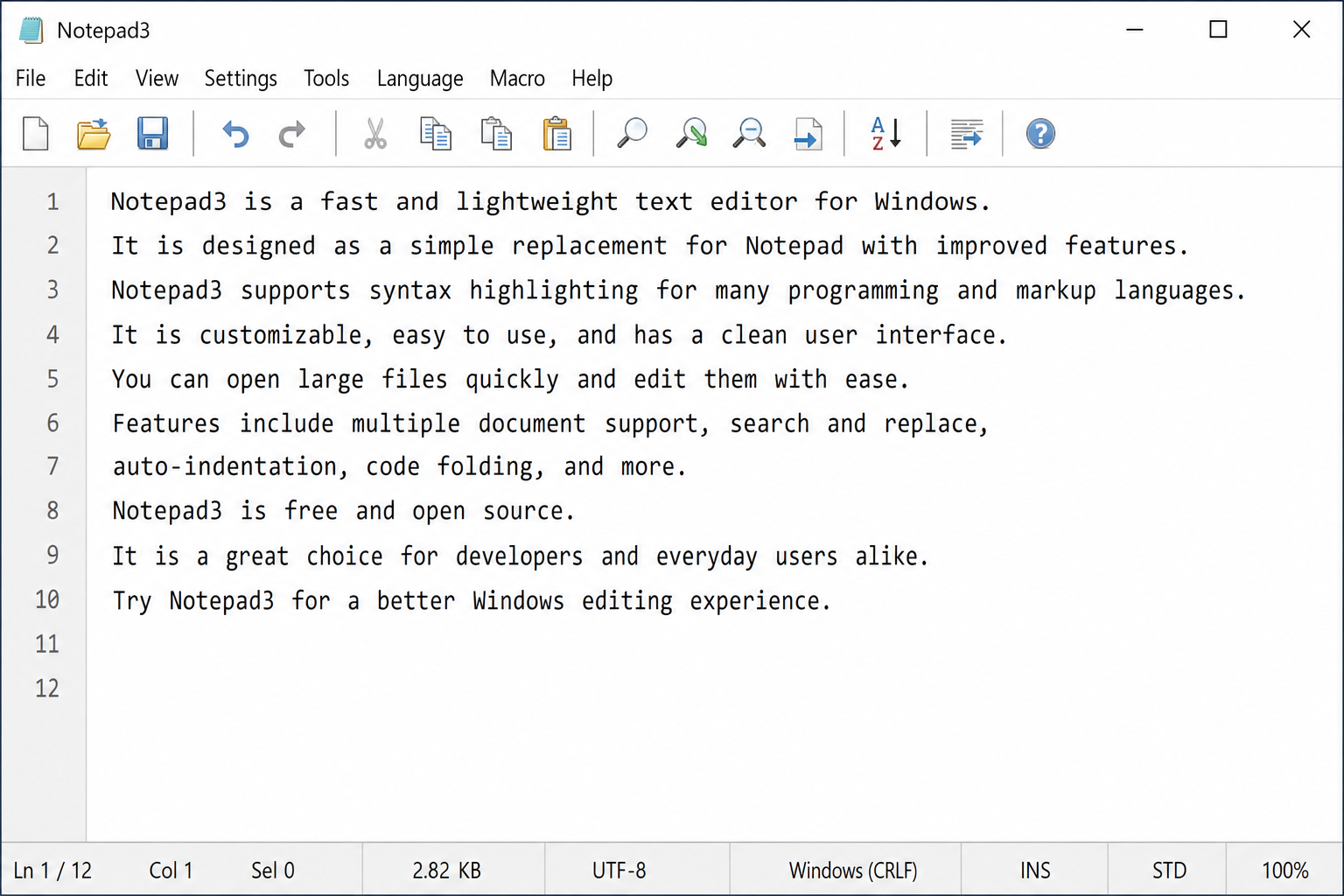1344x896 pixels.
Task: Click the page with blue arrow icon
Action: pos(808,134)
